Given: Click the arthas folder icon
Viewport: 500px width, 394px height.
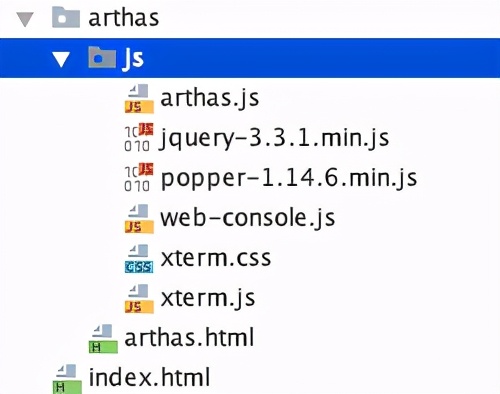Looking at the screenshot, I should [x=66, y=18].
